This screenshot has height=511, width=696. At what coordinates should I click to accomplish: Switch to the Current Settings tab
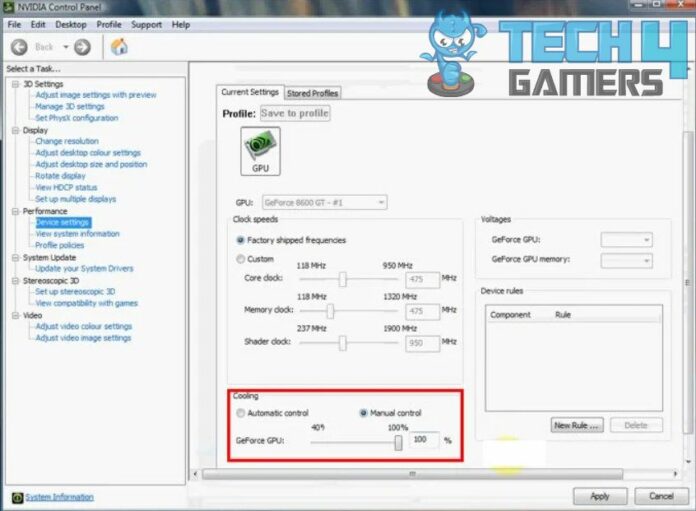point(250,92)
